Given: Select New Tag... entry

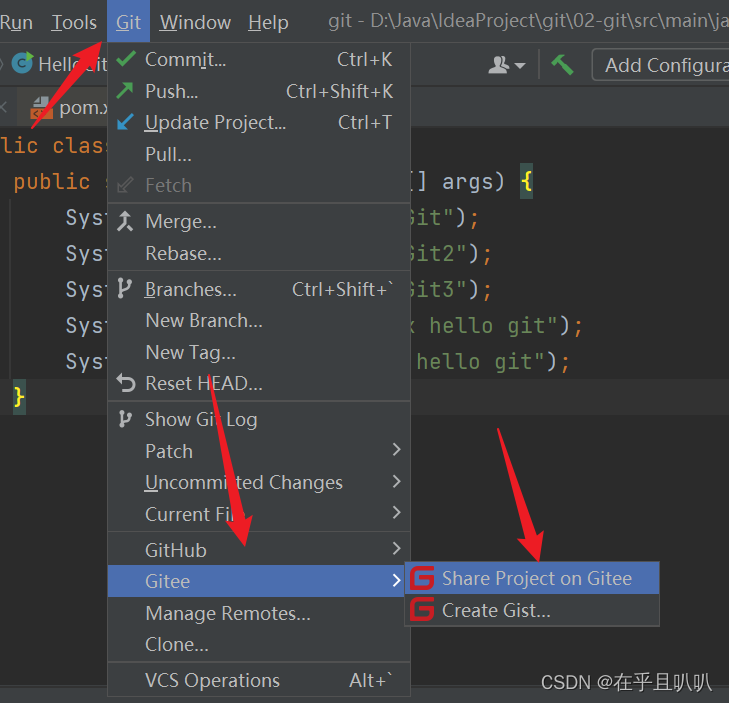Looking at the screenshot, I should (x=259, y=352).
